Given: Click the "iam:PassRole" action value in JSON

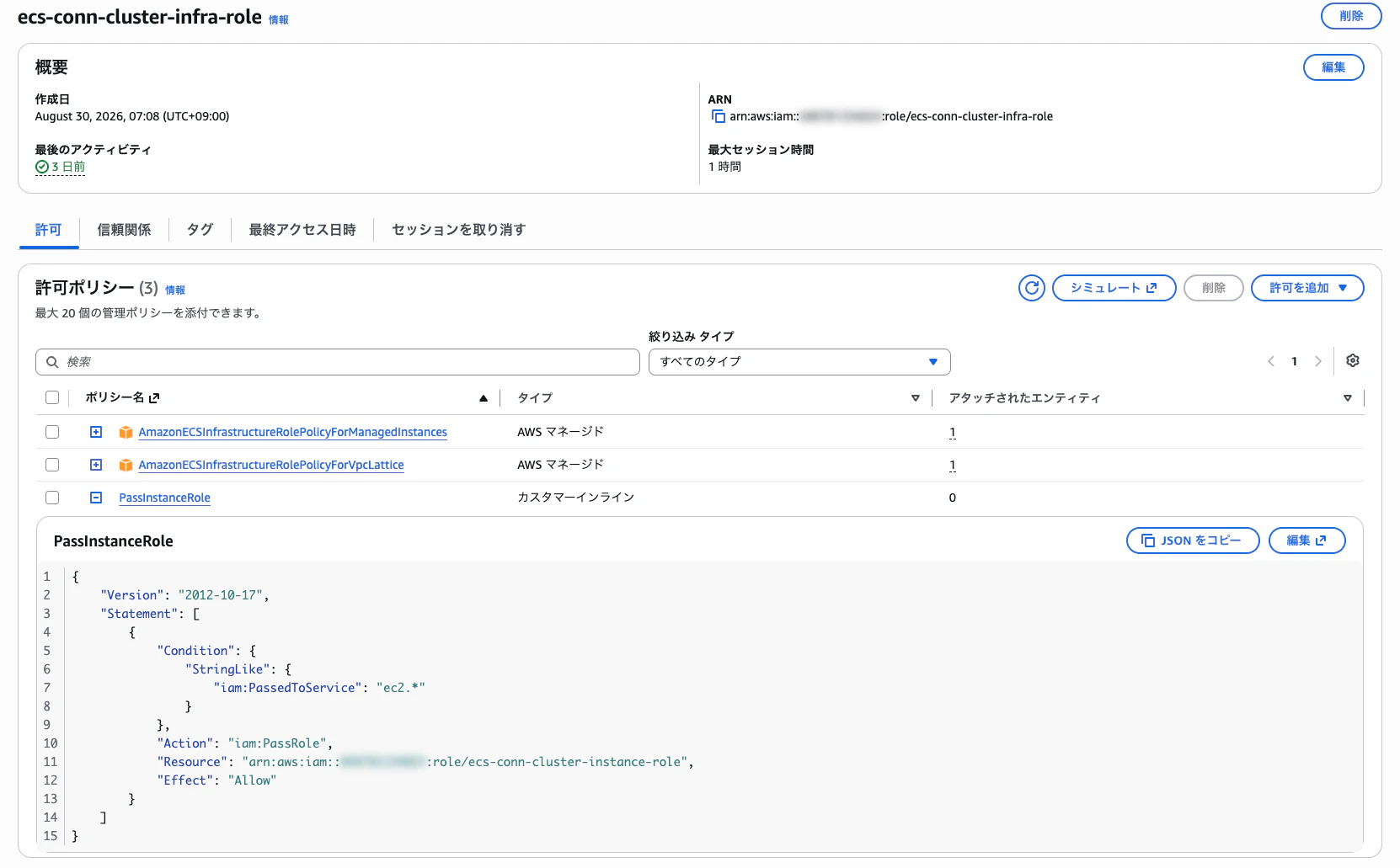Looking at the screenshot, I should click(x=277, y=743).
